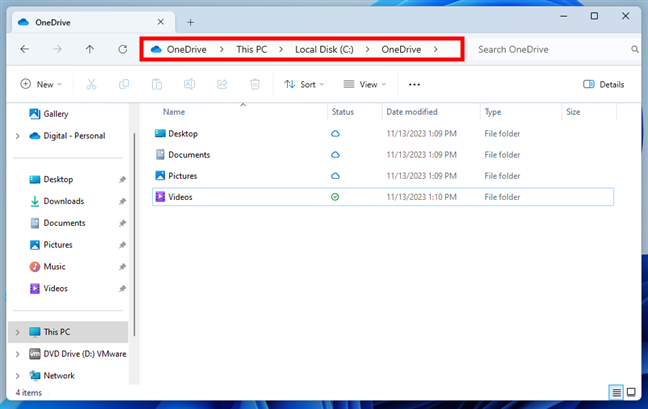Click pin icon next to Music

[x=122, y=266]
